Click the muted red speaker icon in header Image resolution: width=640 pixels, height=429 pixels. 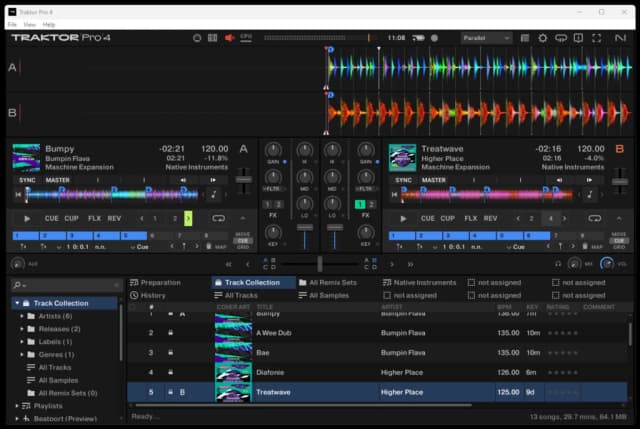coord(229,38)
